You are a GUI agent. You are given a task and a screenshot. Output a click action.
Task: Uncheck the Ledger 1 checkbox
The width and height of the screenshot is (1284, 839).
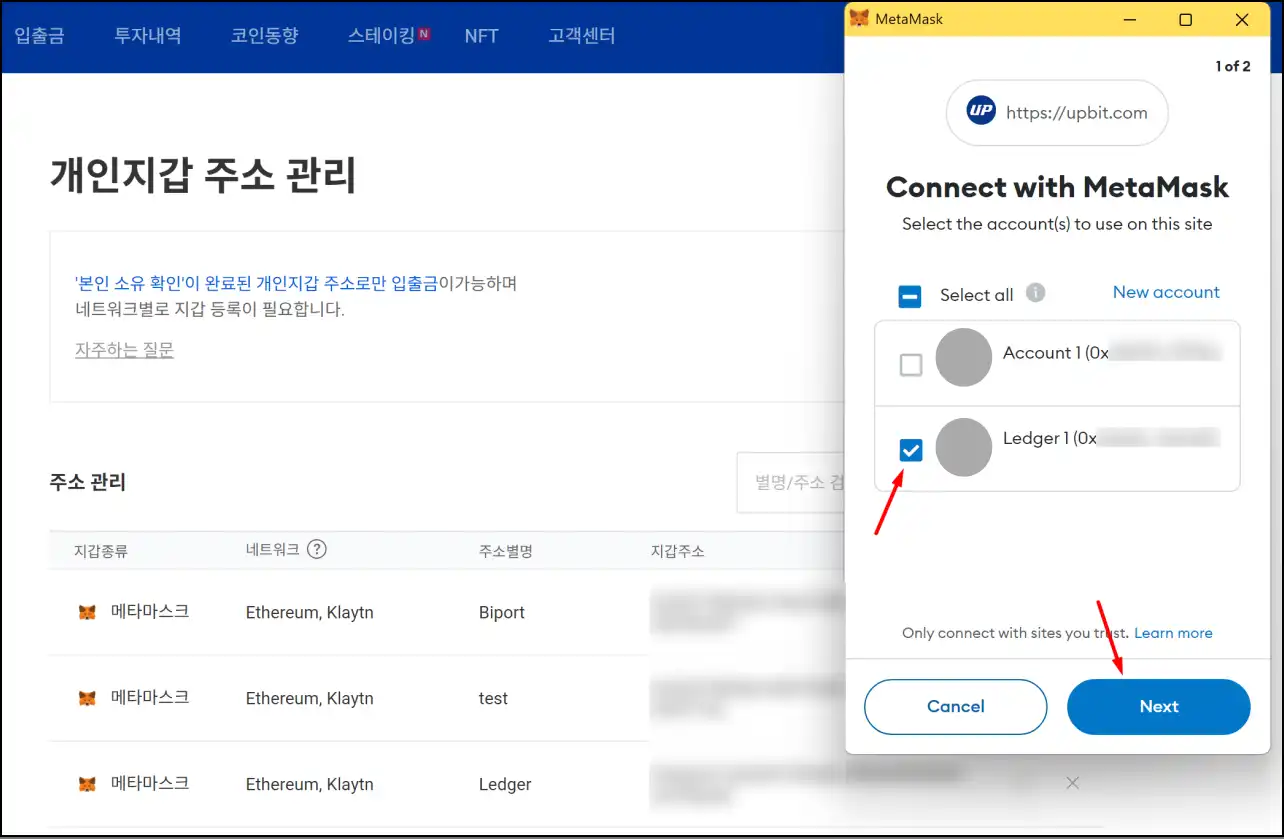911,450
